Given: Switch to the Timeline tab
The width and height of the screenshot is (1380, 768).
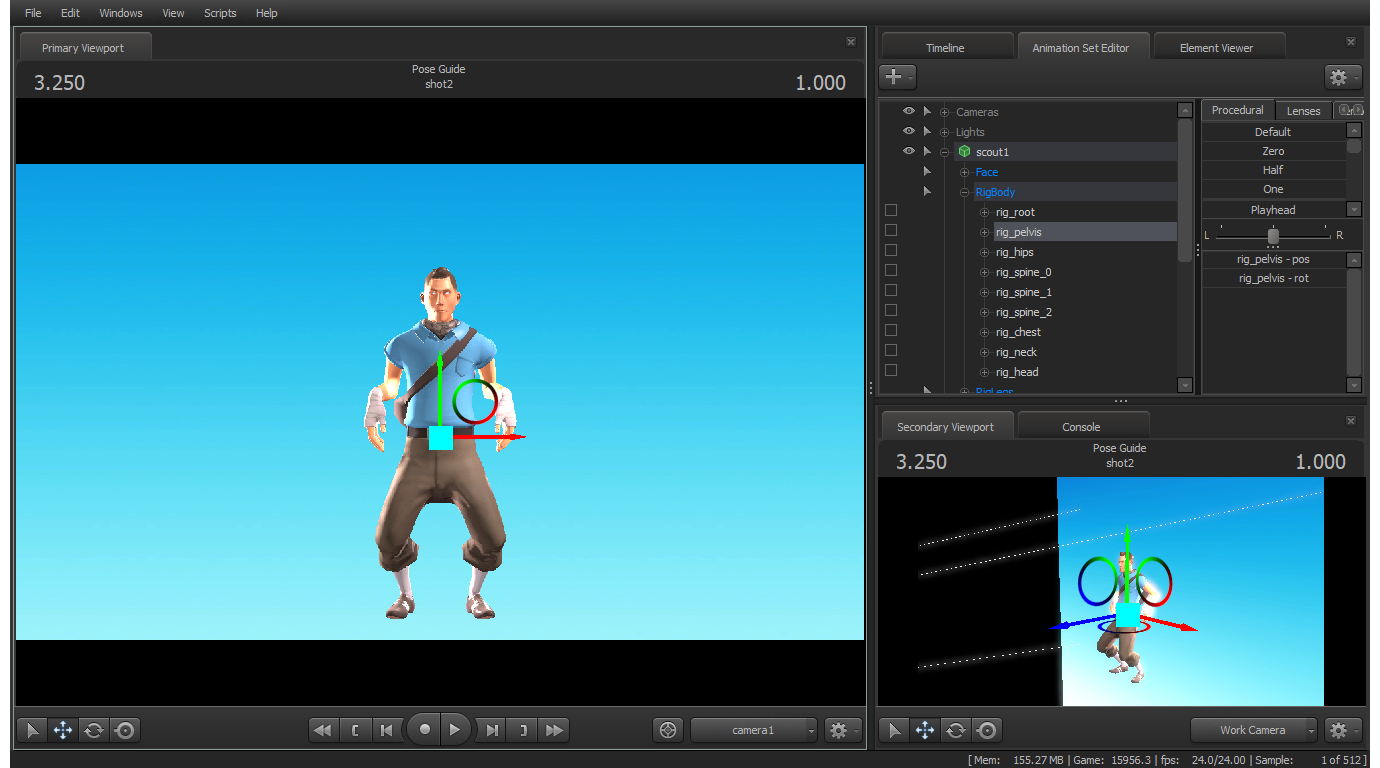Looking at the screenshot, I should (945, 47).
